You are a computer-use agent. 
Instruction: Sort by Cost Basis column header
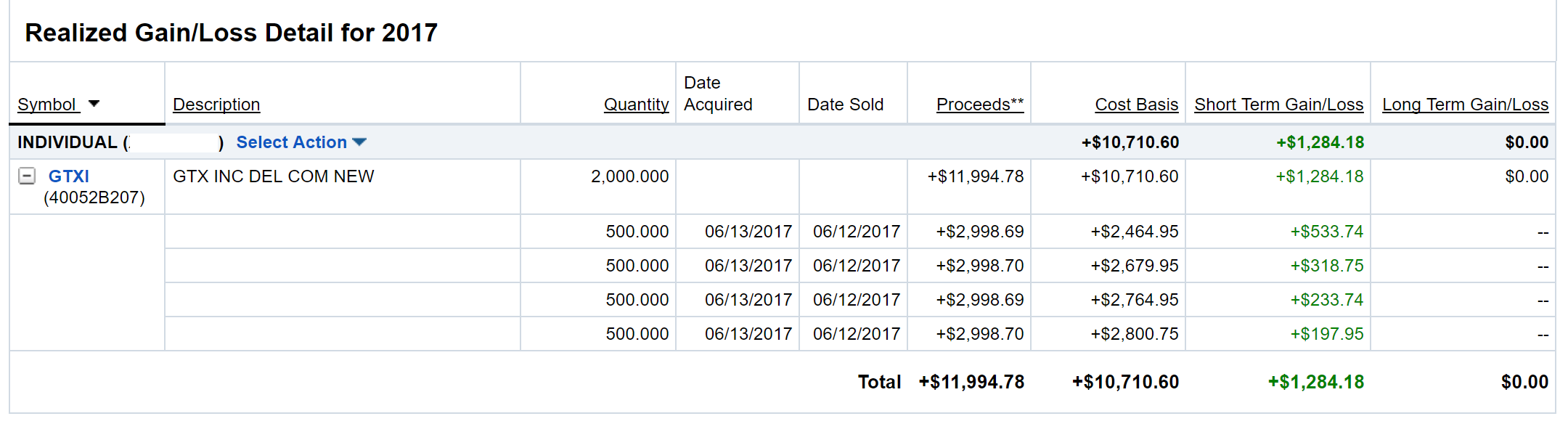(x=1136, y=105)
